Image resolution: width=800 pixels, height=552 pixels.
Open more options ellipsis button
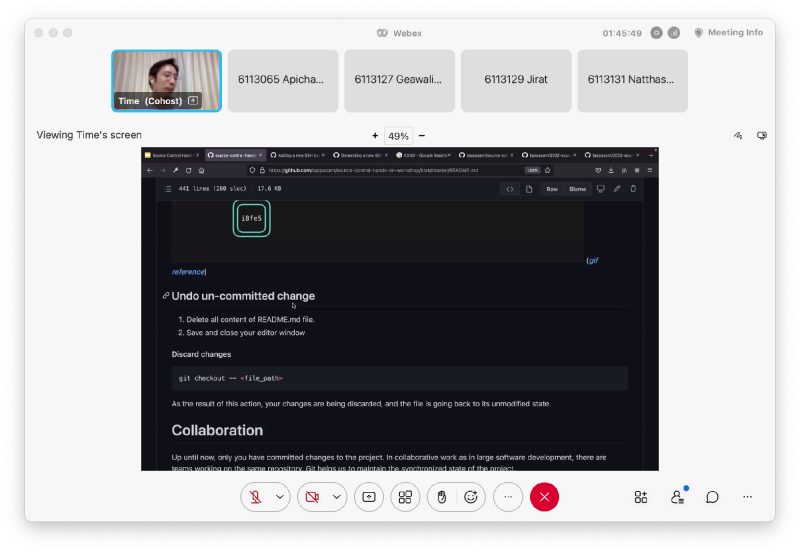pos(508,497)
